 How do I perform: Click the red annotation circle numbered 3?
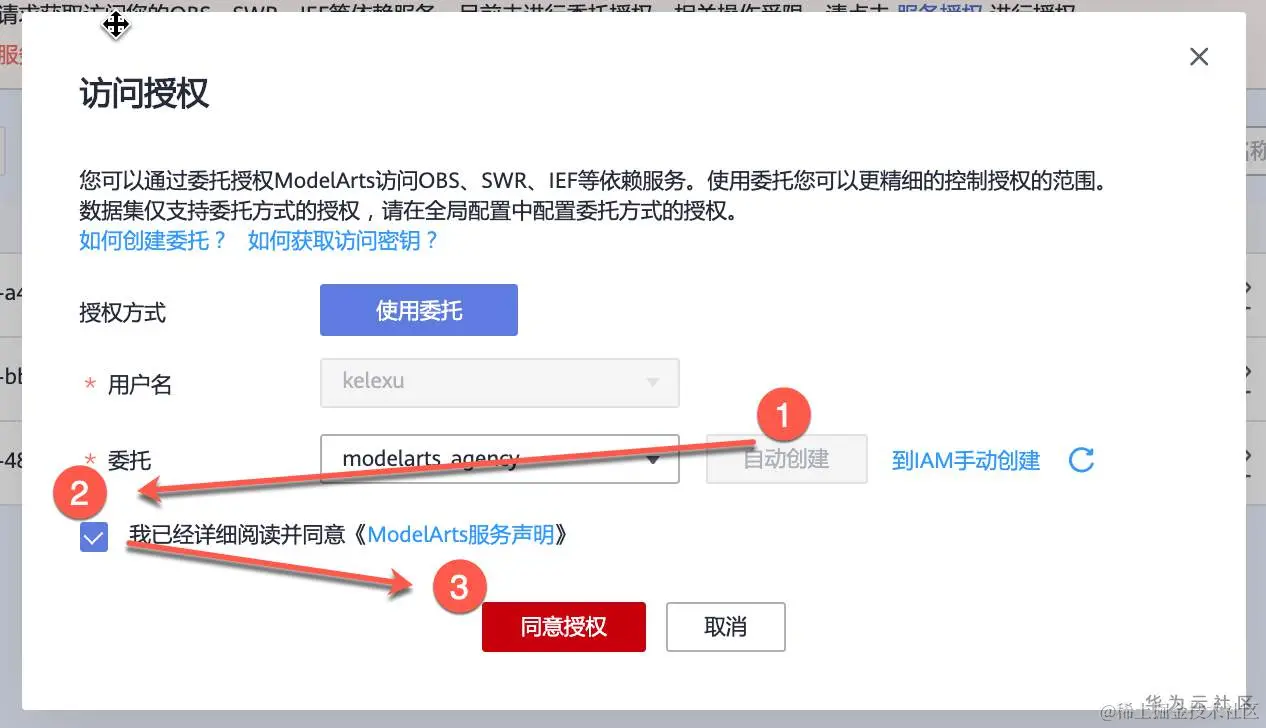(458, 586)
